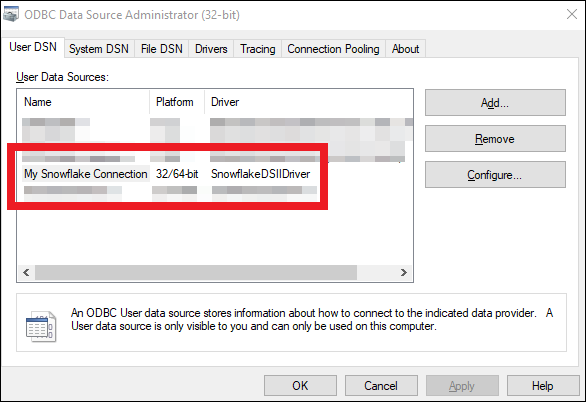
Task: Open the File DSN tab
Action: 161,49
